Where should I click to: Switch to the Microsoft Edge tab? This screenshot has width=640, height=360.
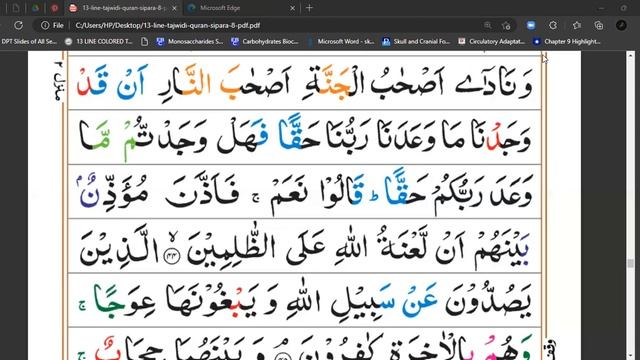(x=241, y=8)
